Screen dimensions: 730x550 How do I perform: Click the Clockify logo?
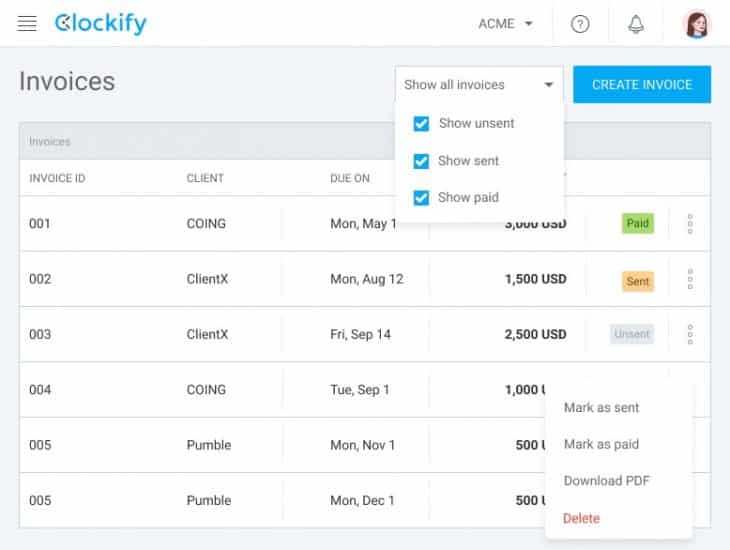click(x=101, y=23)
